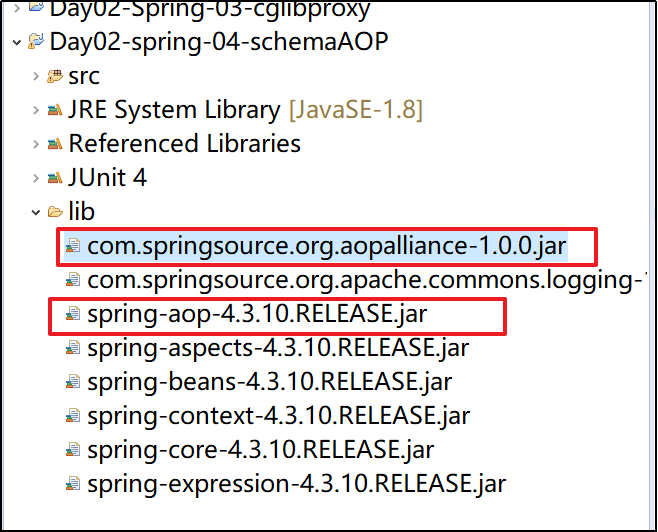The width and height of the screenshot is (658, 532).
Task: Expand the JUnit 4 library node
Action: [36, 178]
